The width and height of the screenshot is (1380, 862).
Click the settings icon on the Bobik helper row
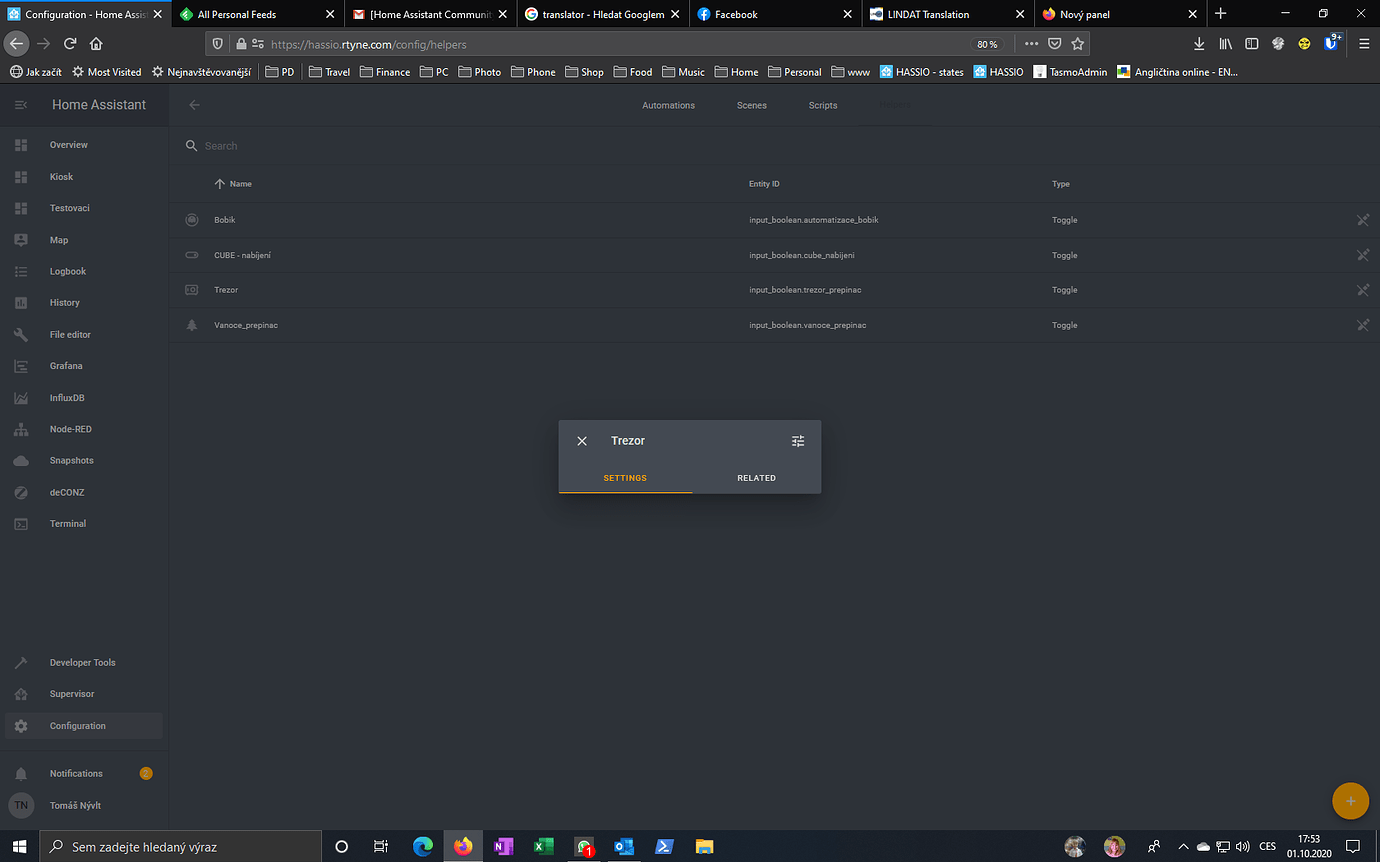click(x=1362, y=220)
